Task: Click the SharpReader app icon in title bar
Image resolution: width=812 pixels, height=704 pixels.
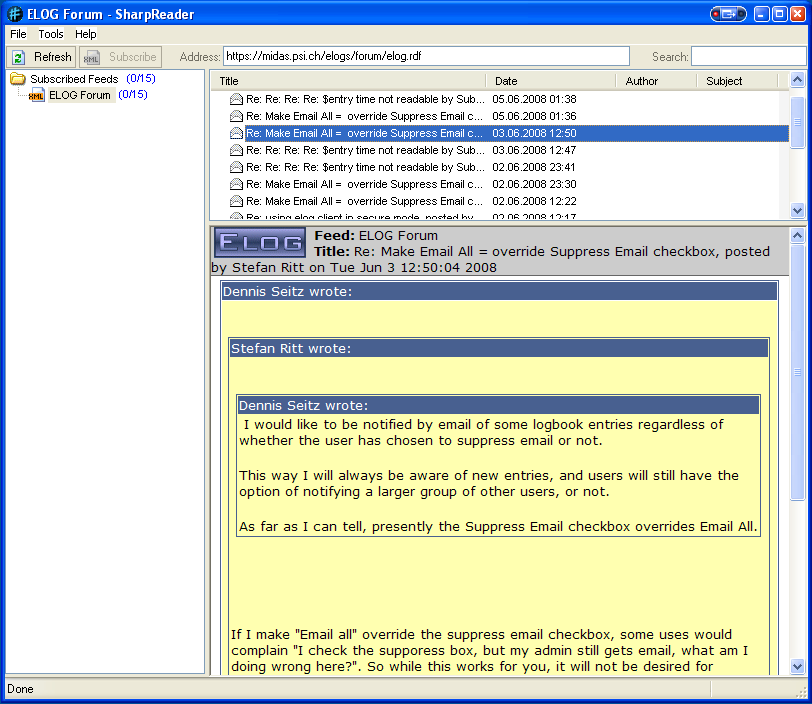Action: click(16, 15)
